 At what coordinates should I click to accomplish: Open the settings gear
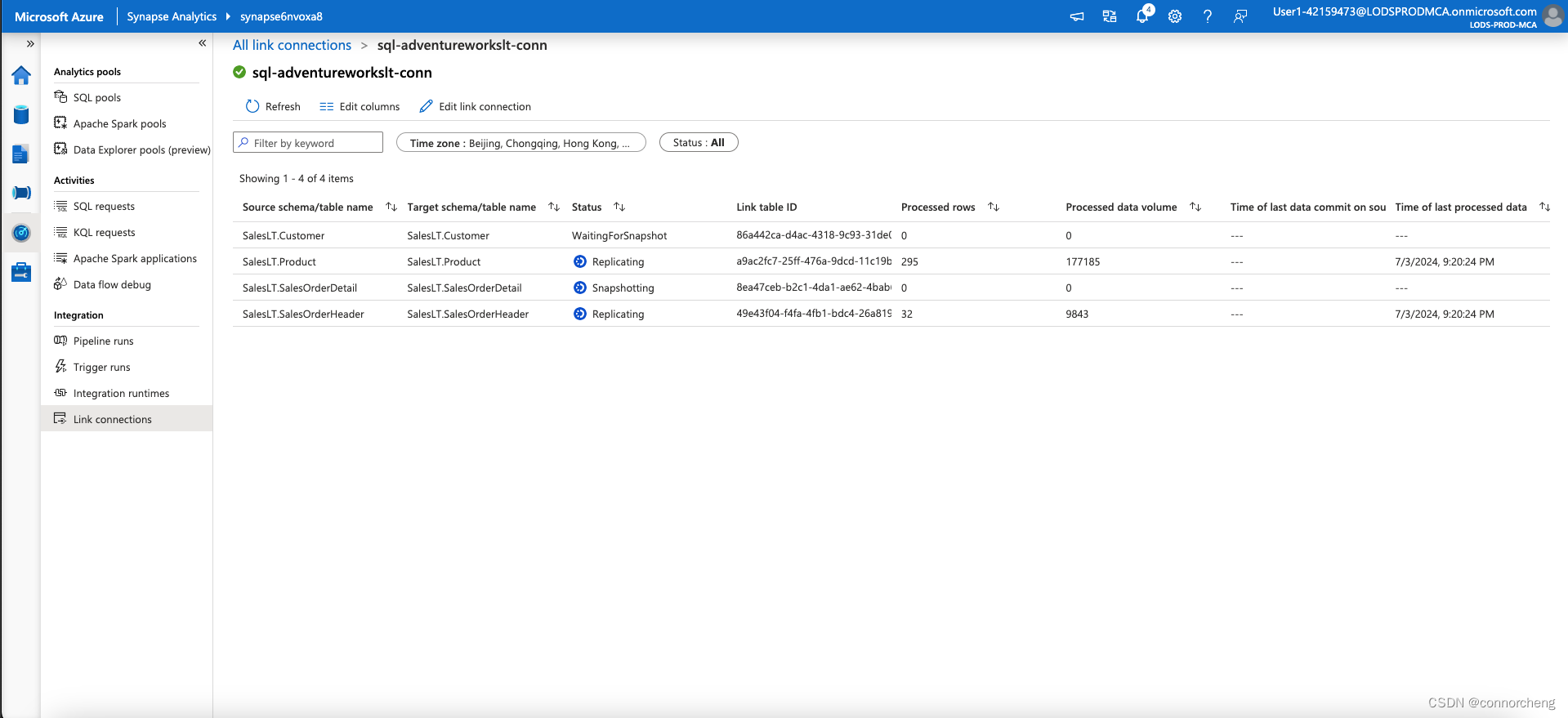click(1175, 16)
